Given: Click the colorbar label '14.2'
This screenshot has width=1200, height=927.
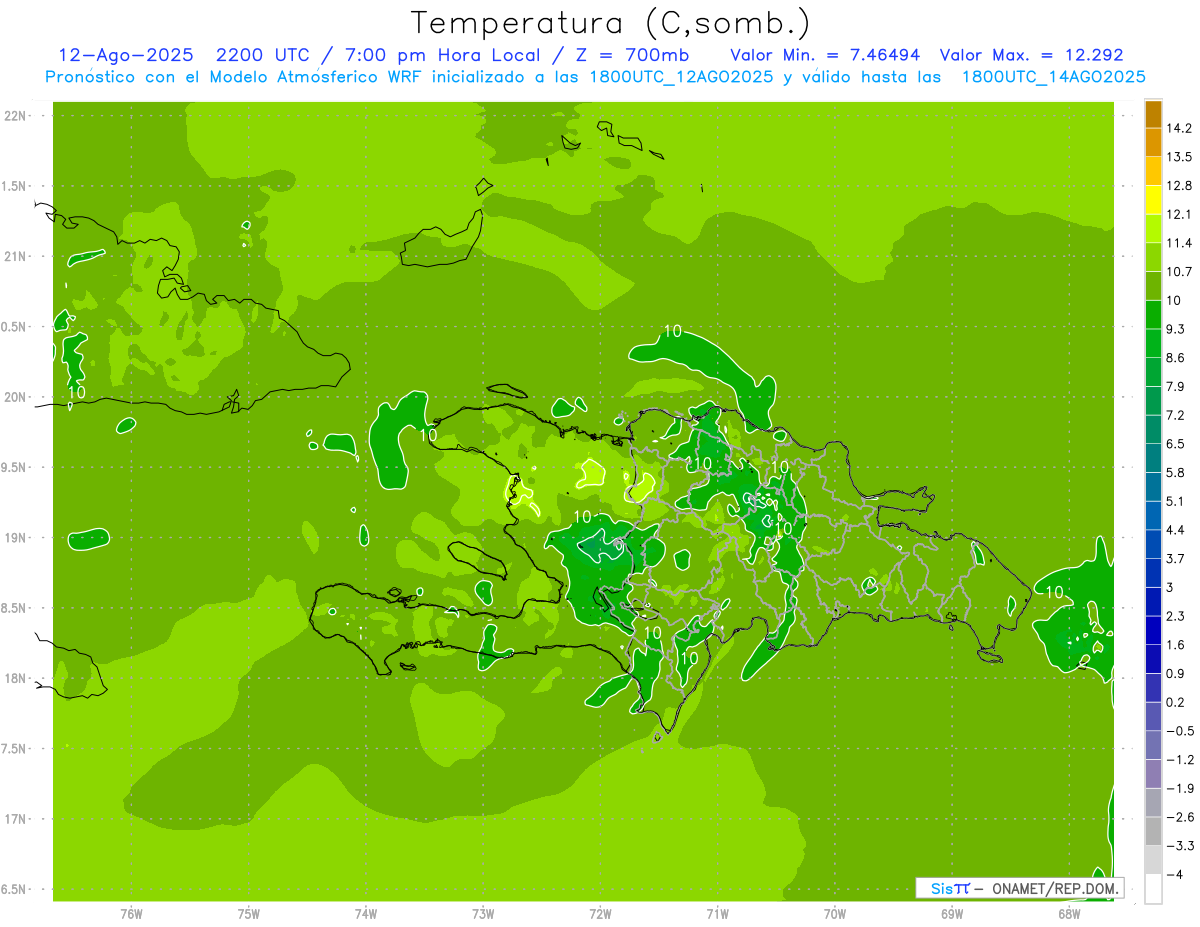Looking at the screenshot, I should tap(1180, 128).
